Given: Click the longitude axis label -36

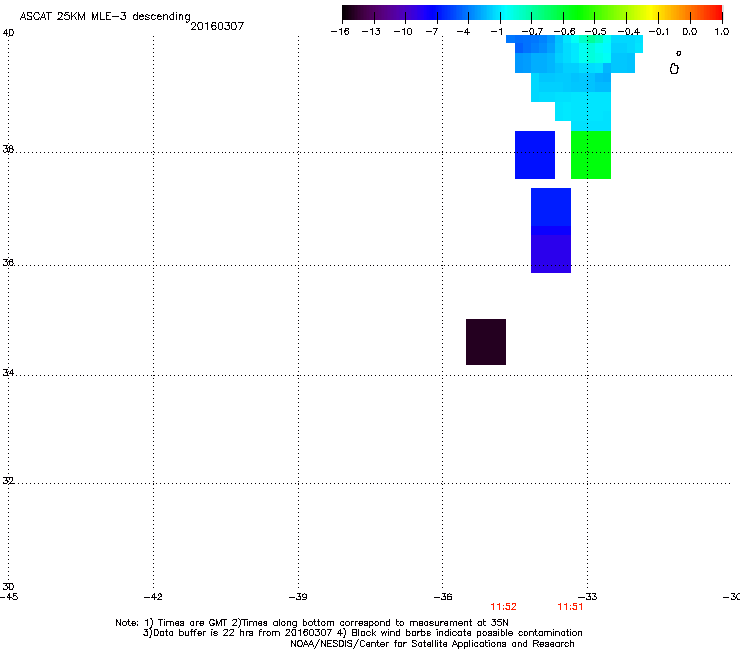Looking at the screenshot, I should pyautogui.click(x=443, y=597).
